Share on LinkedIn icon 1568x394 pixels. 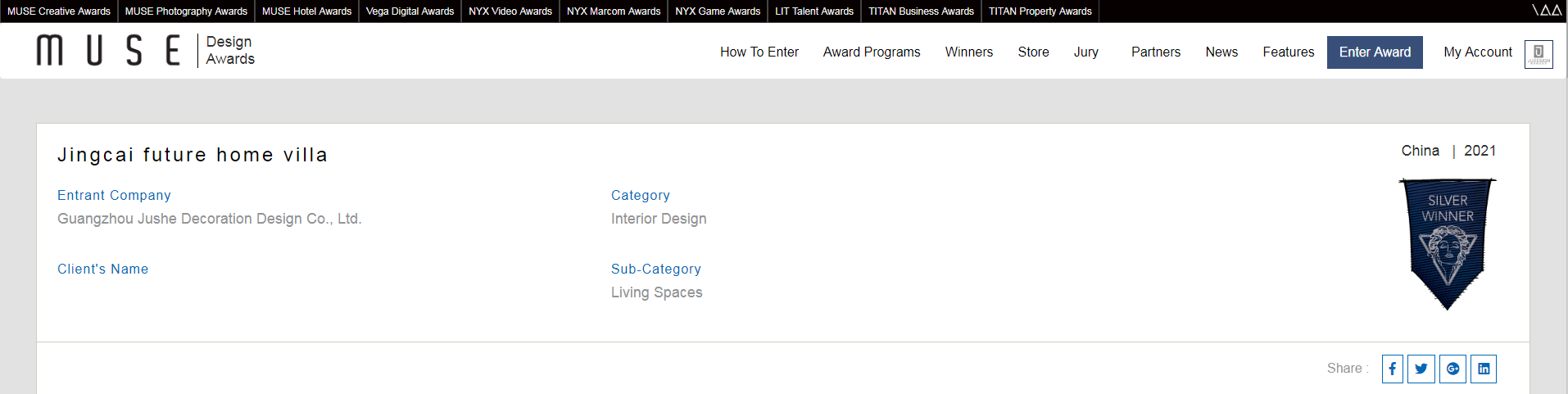point(1484,369)
